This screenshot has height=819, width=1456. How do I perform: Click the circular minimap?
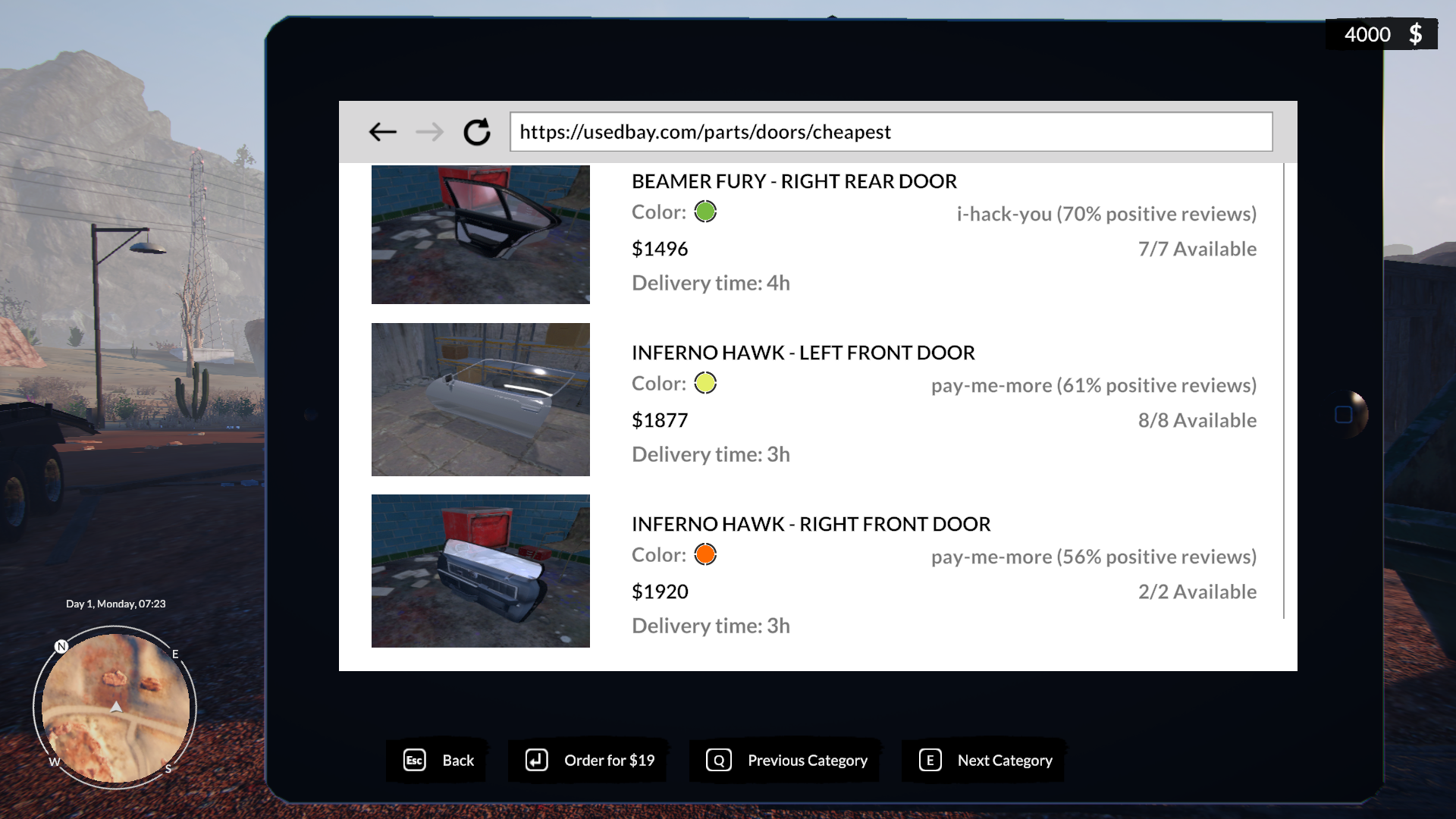(x=115, y=708)
